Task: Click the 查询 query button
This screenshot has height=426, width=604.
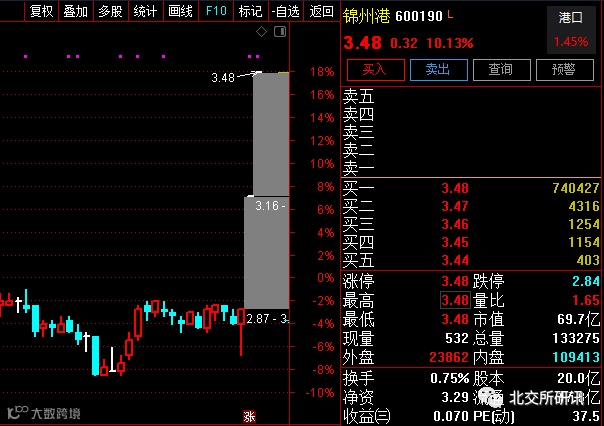Action: [502, 70]
